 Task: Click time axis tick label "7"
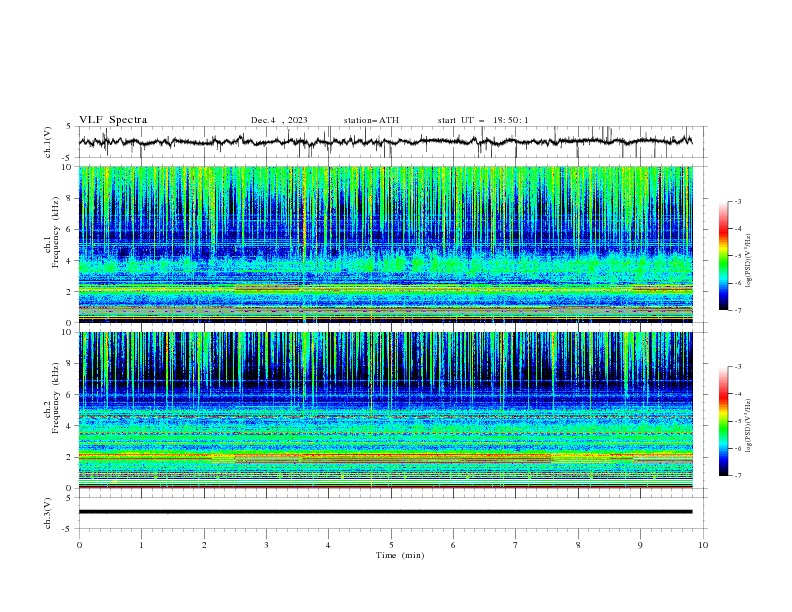[x=516, y=545]
